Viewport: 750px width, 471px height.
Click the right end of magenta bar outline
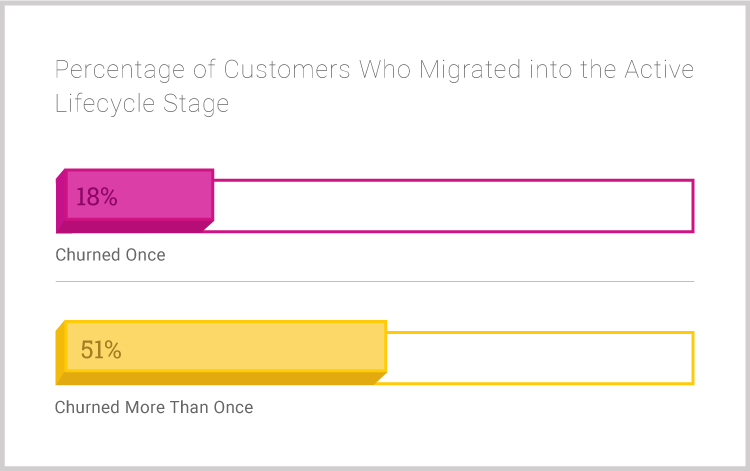[x=693, y=206]
